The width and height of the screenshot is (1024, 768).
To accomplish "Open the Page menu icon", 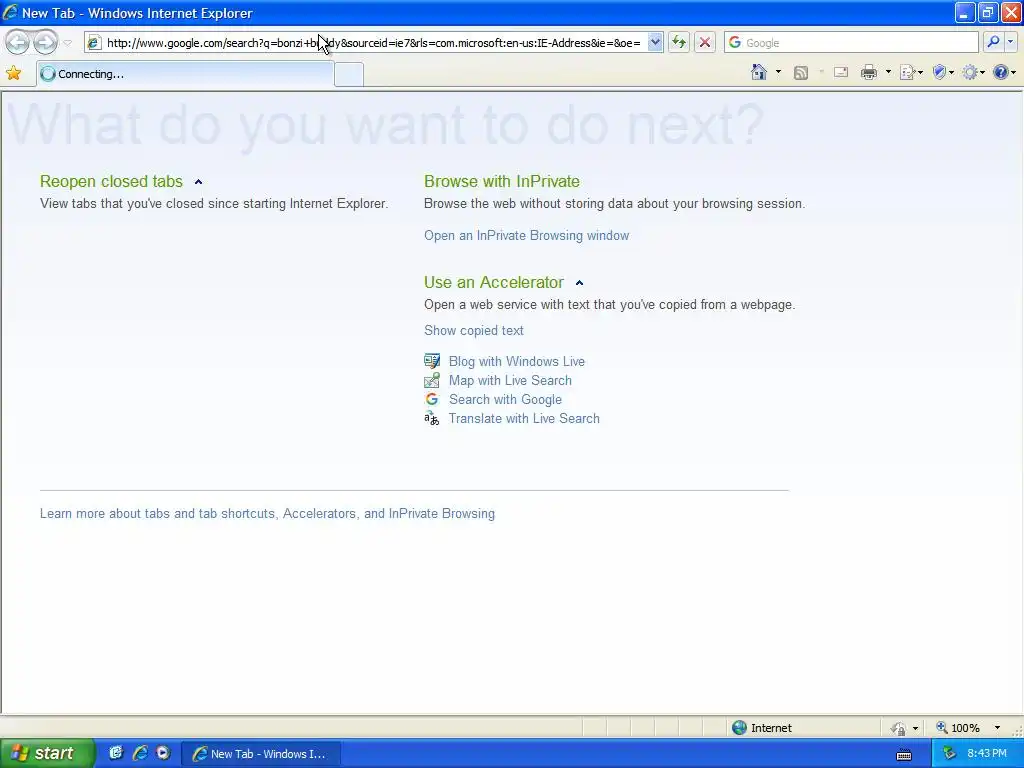I will (910, 72).
